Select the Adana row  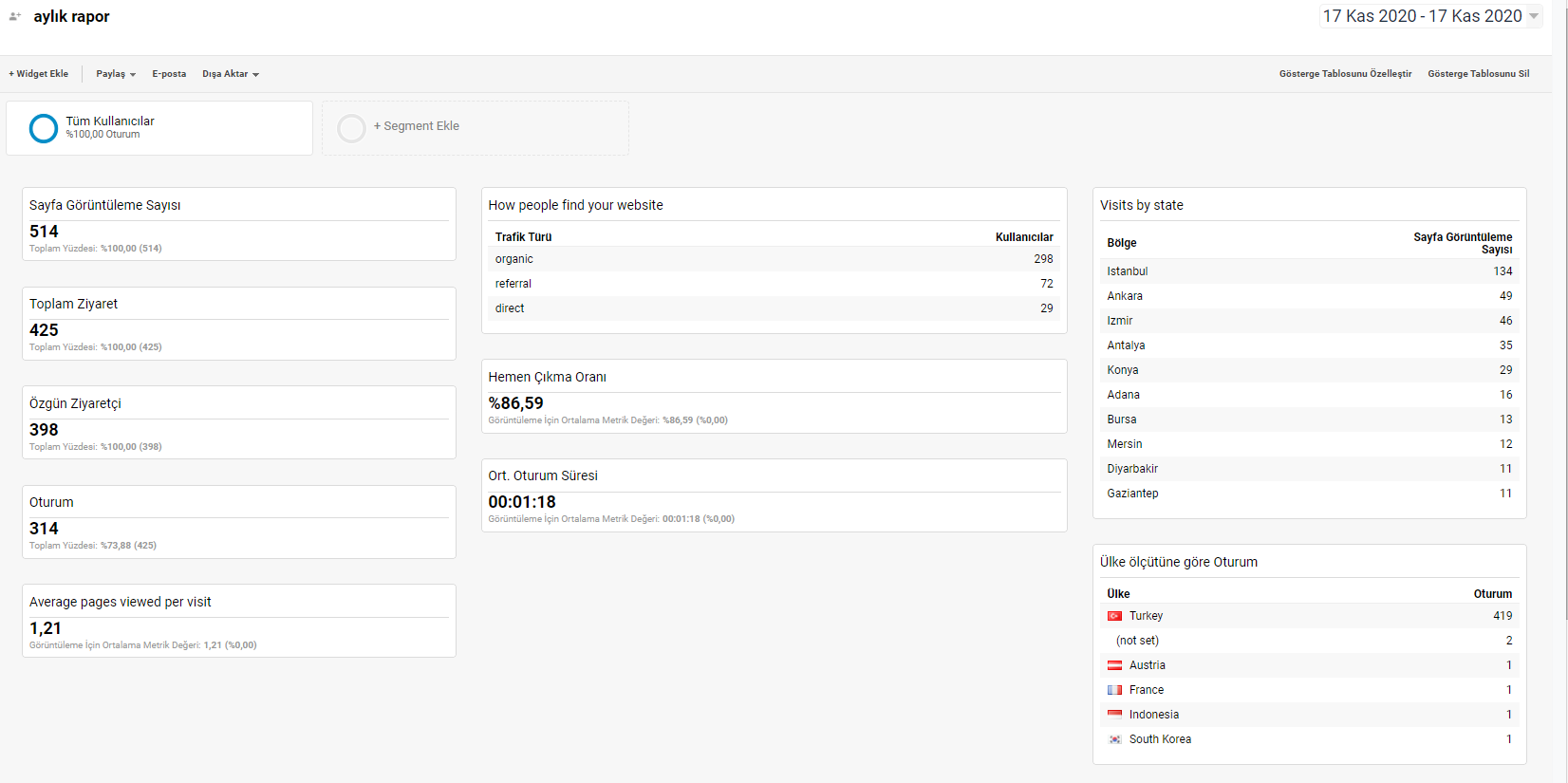click(1310, 395)
